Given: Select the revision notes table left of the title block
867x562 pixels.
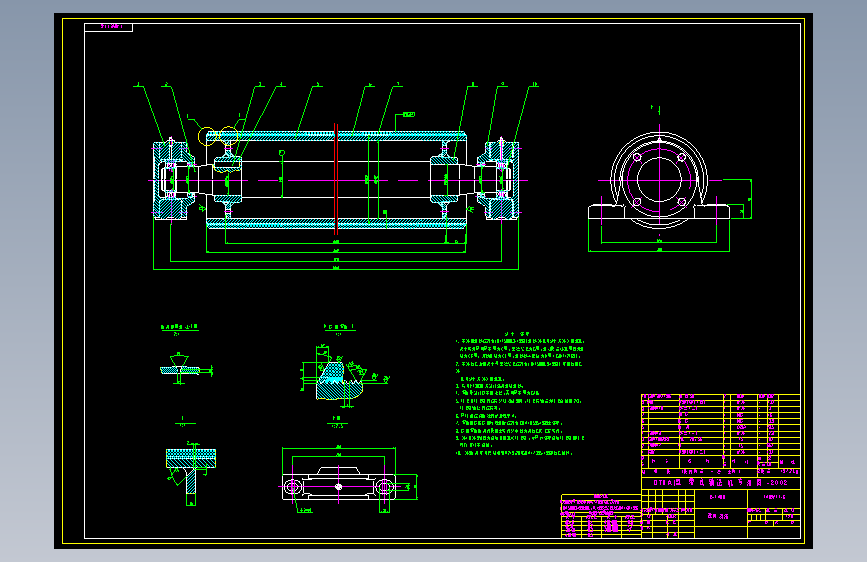Looking at the screenshot, I should point(601,516).
